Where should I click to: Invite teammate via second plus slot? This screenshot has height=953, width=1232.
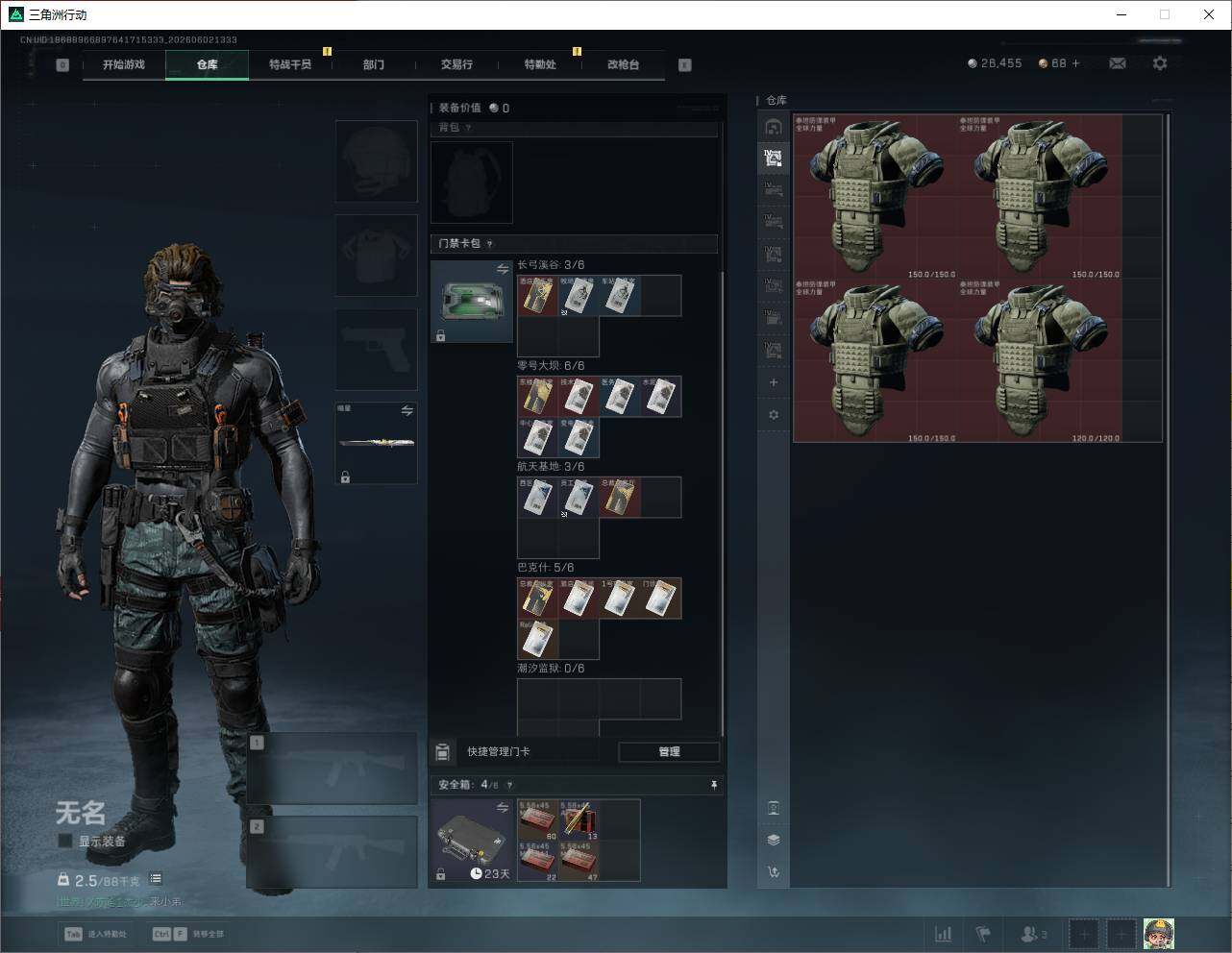pyautogui.click(x=1121, y=934)
